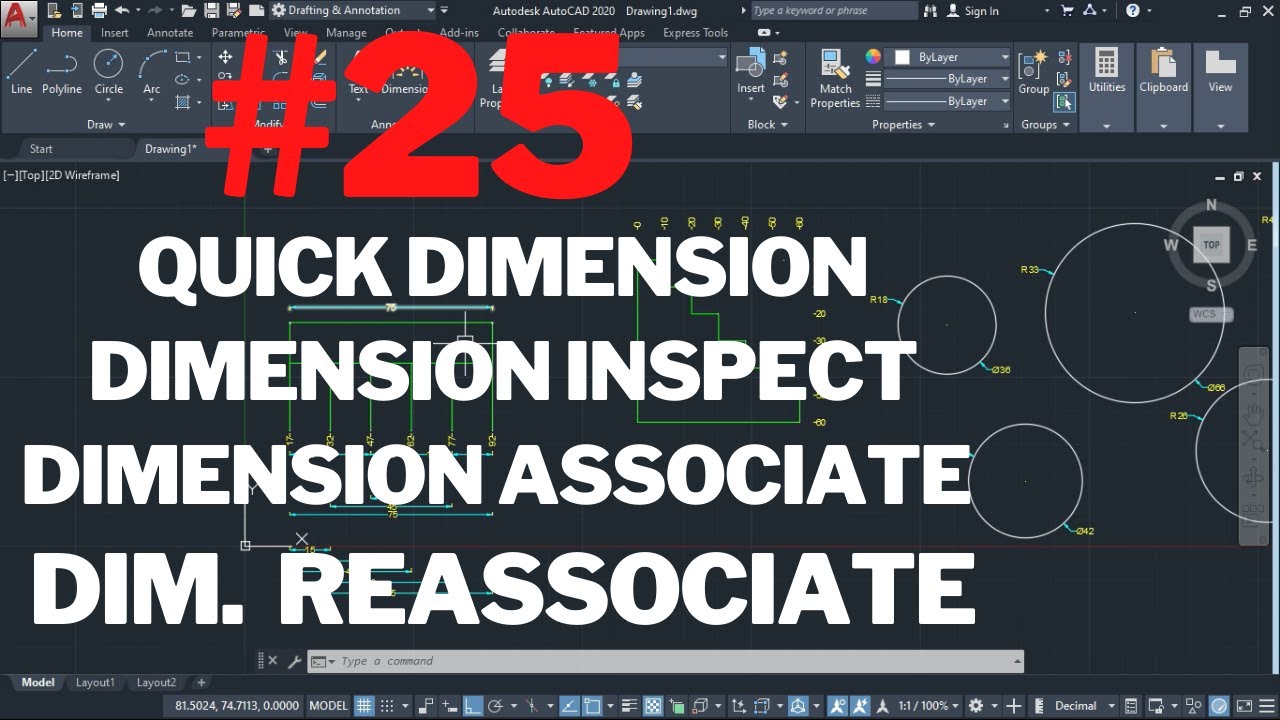
Task: Click the Plot printer icon
Action: coord(98,11)
